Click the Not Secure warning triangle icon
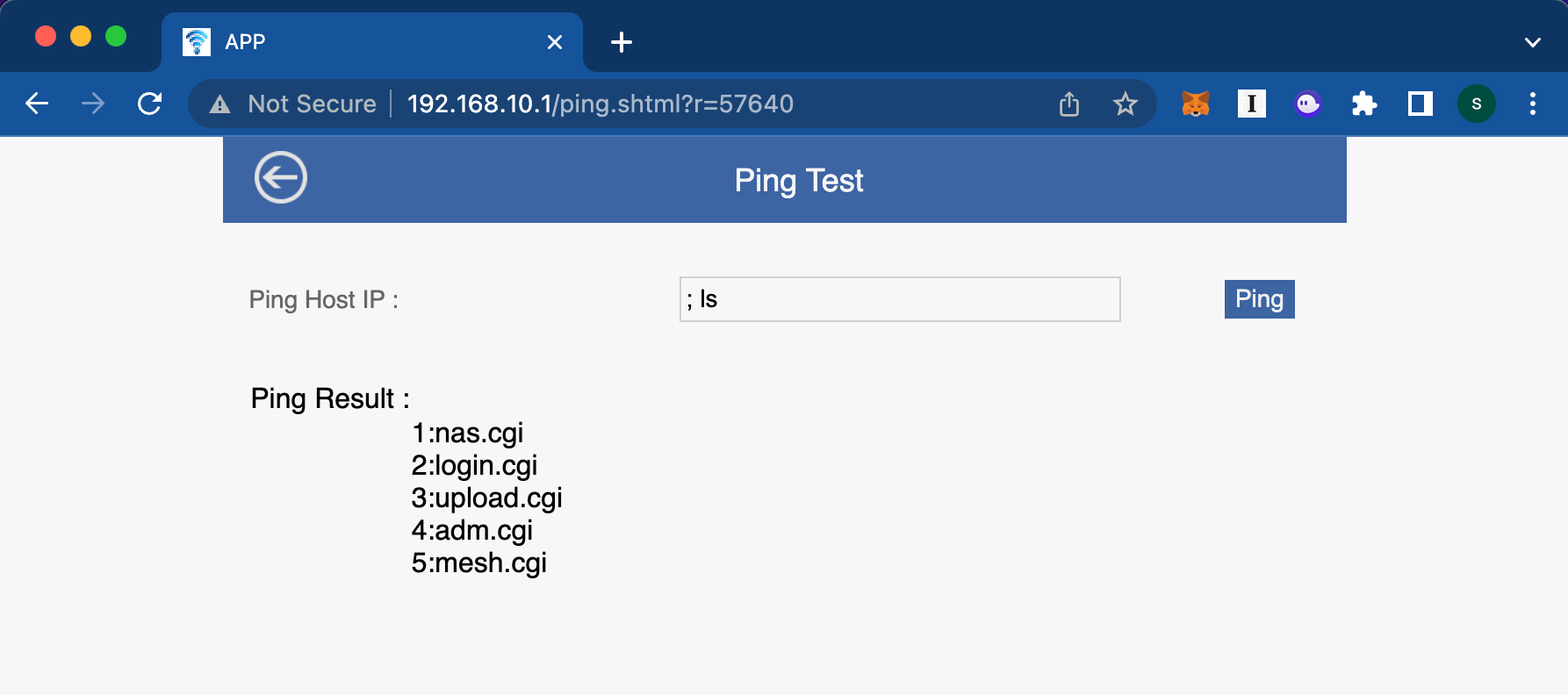The width and height of the screenshot is (1568, 695). click(x=219, y=104)
